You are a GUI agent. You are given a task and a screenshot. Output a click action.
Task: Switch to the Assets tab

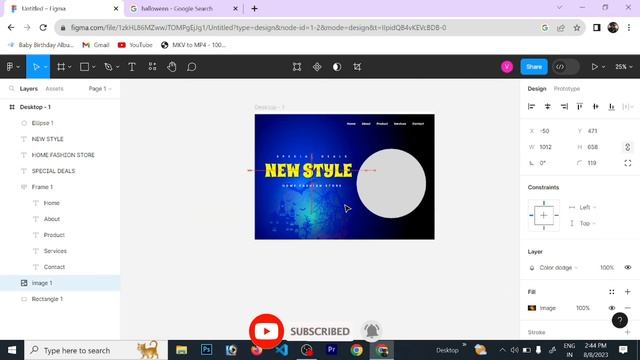(54, 89)
